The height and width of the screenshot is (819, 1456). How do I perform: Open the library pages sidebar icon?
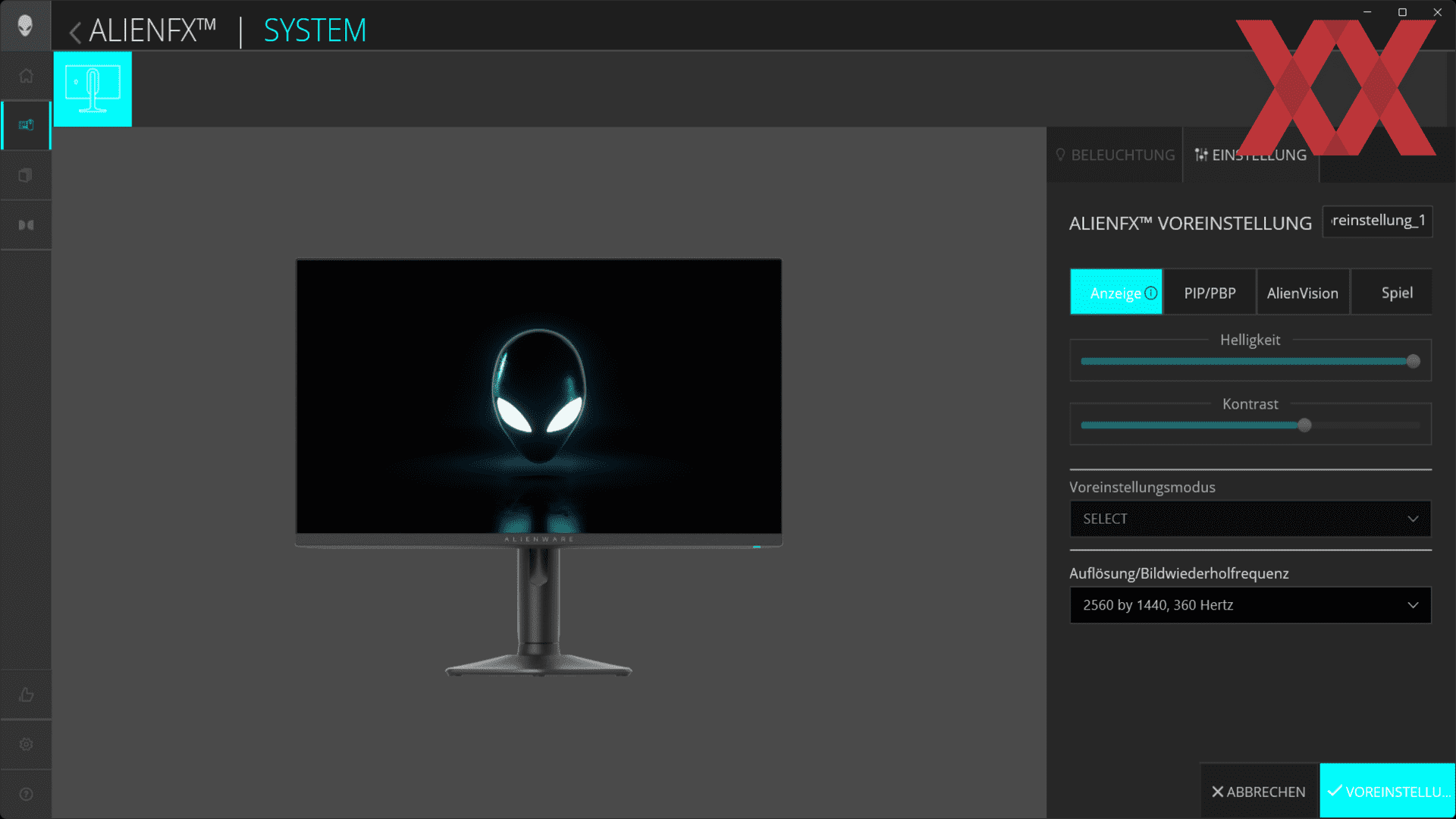click(26, 175)
